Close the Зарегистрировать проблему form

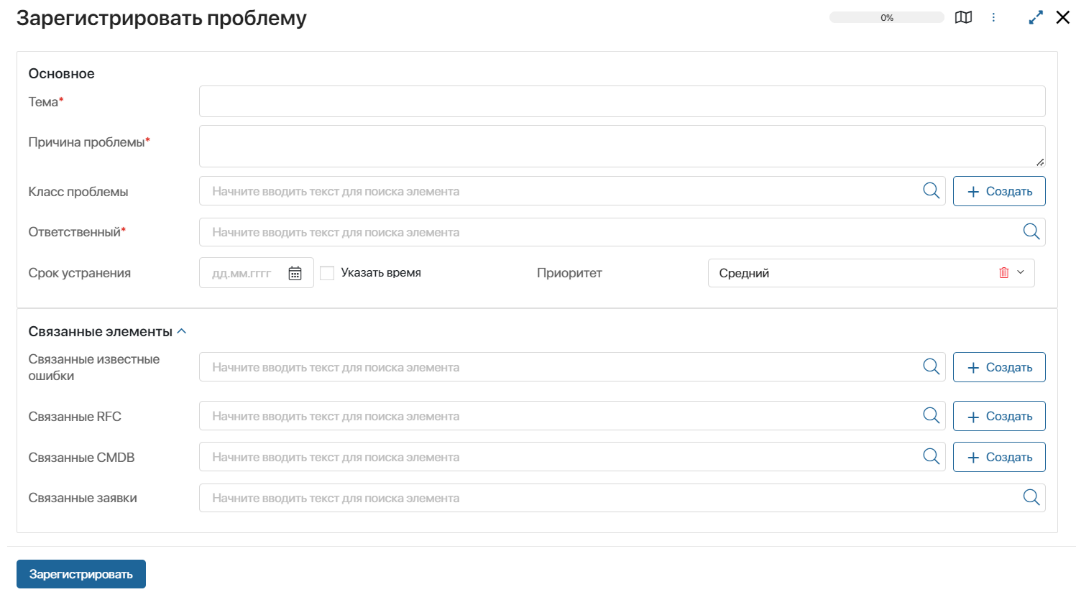(1062, 18)
